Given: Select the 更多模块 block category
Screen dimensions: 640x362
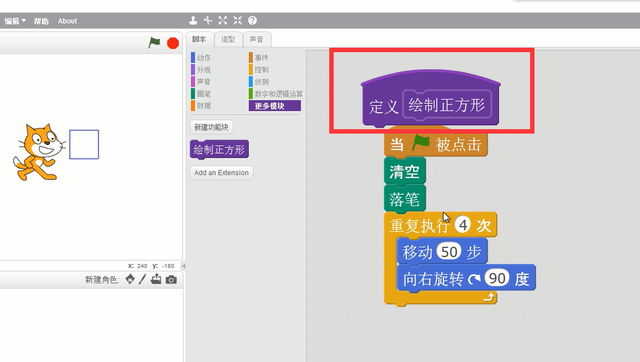Looking at the screenshot, I should [275, 106].
